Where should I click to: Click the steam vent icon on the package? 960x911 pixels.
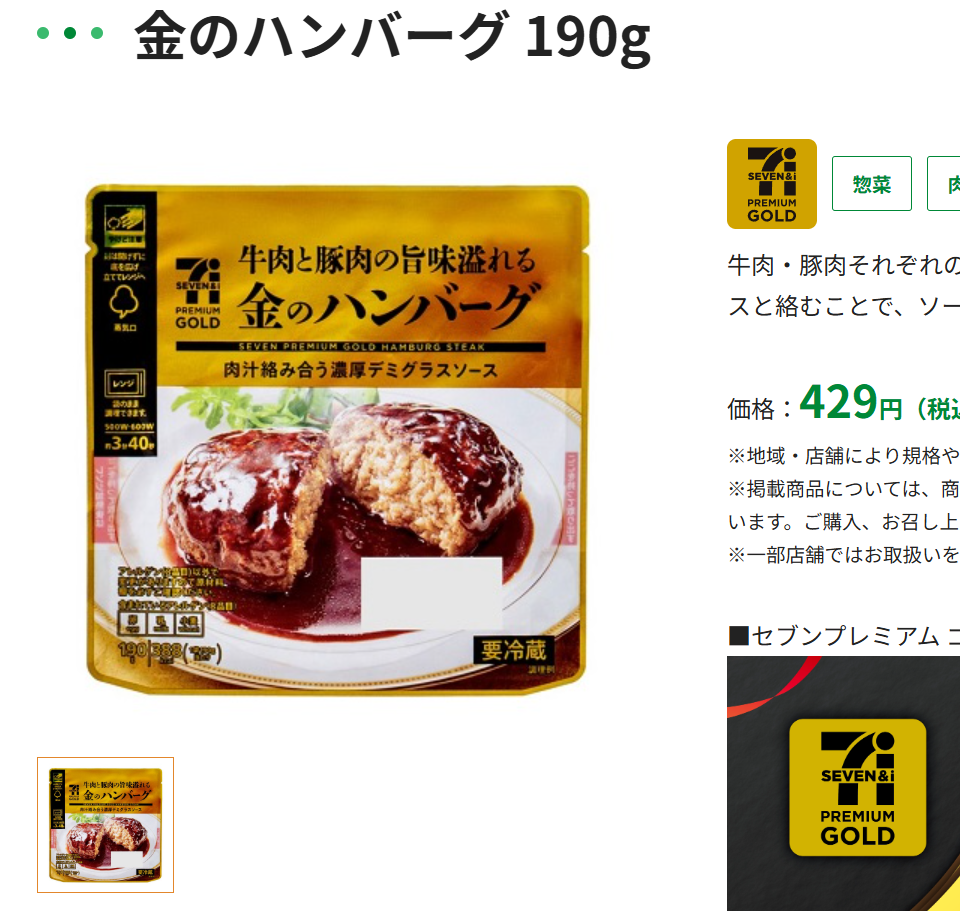[124, 302]
